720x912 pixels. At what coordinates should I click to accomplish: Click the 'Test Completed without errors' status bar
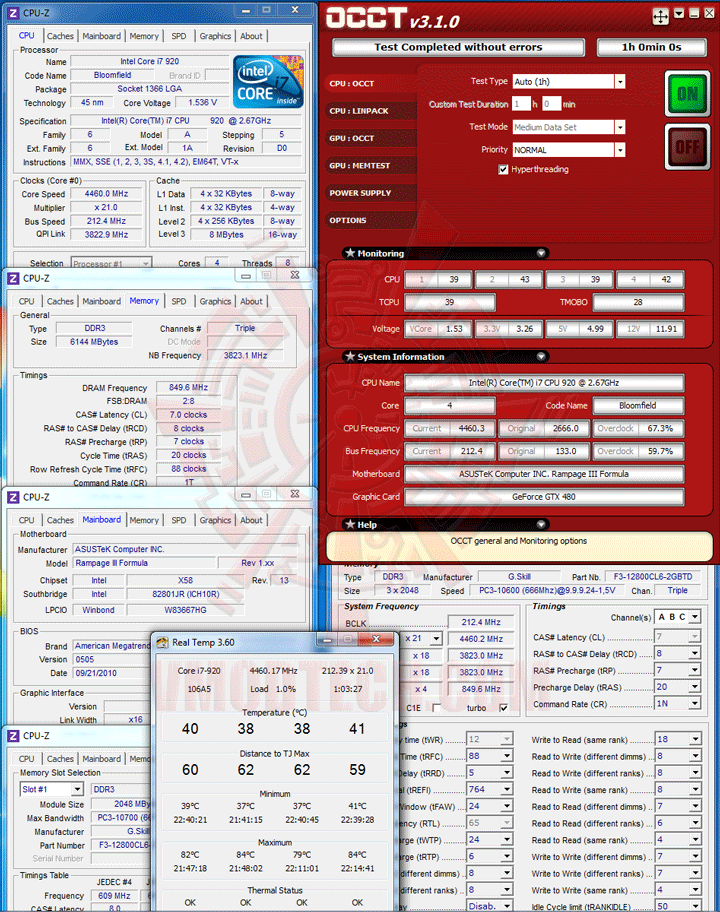click(458, 47)
